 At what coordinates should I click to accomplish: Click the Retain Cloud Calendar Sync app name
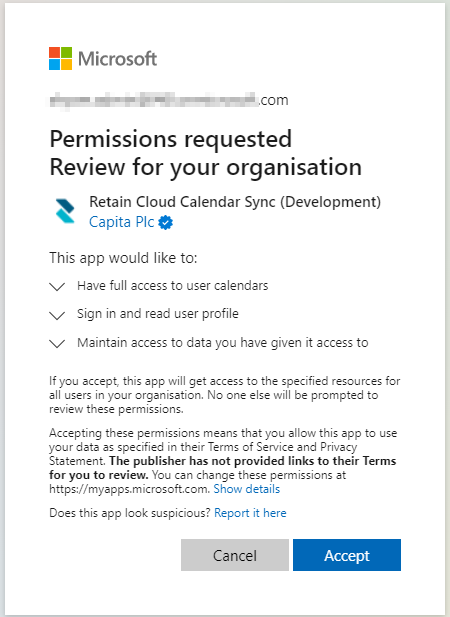pos(235,202)
